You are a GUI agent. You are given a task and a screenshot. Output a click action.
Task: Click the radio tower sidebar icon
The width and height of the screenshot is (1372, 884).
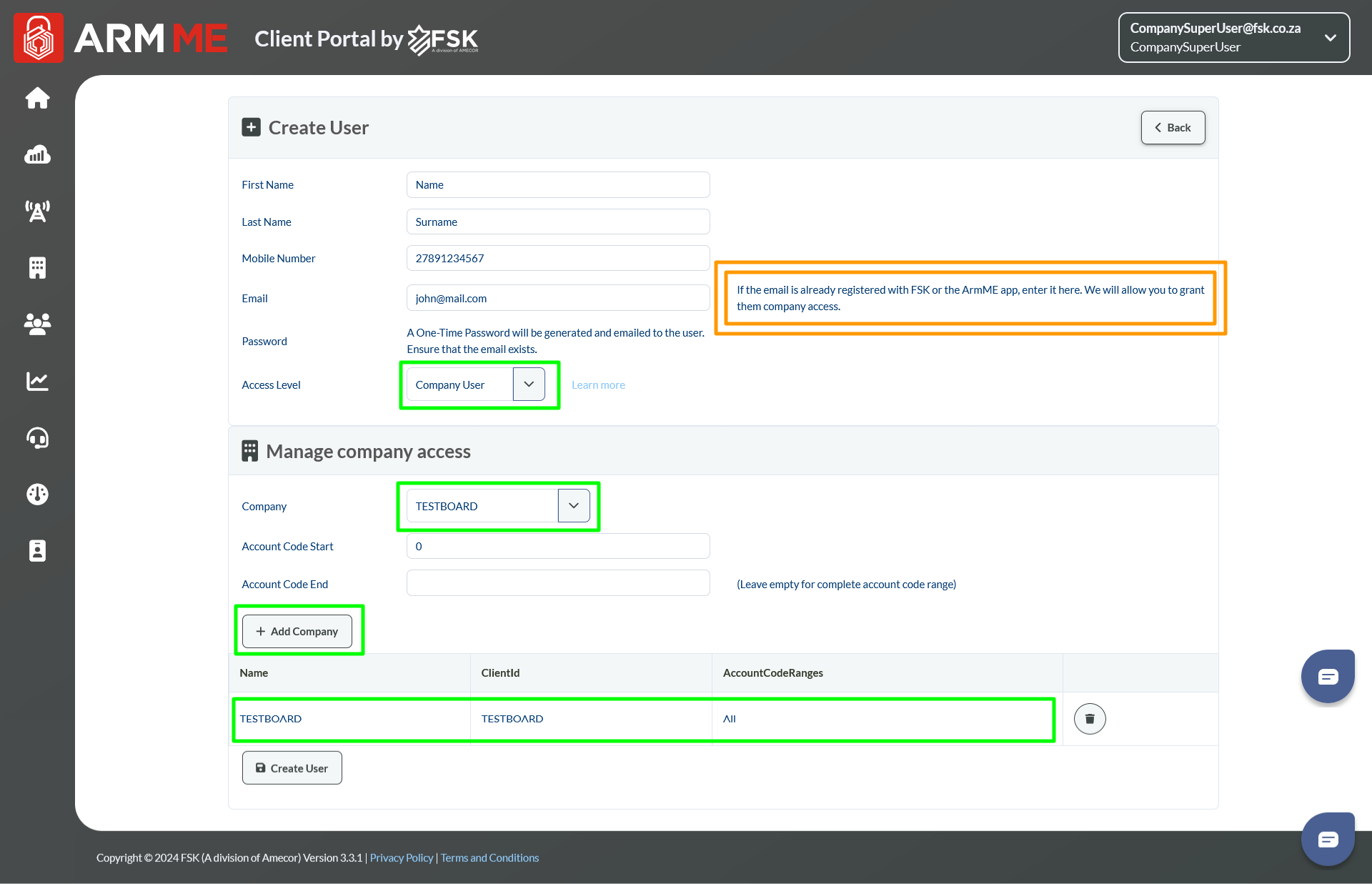click(x=37, y=211)
